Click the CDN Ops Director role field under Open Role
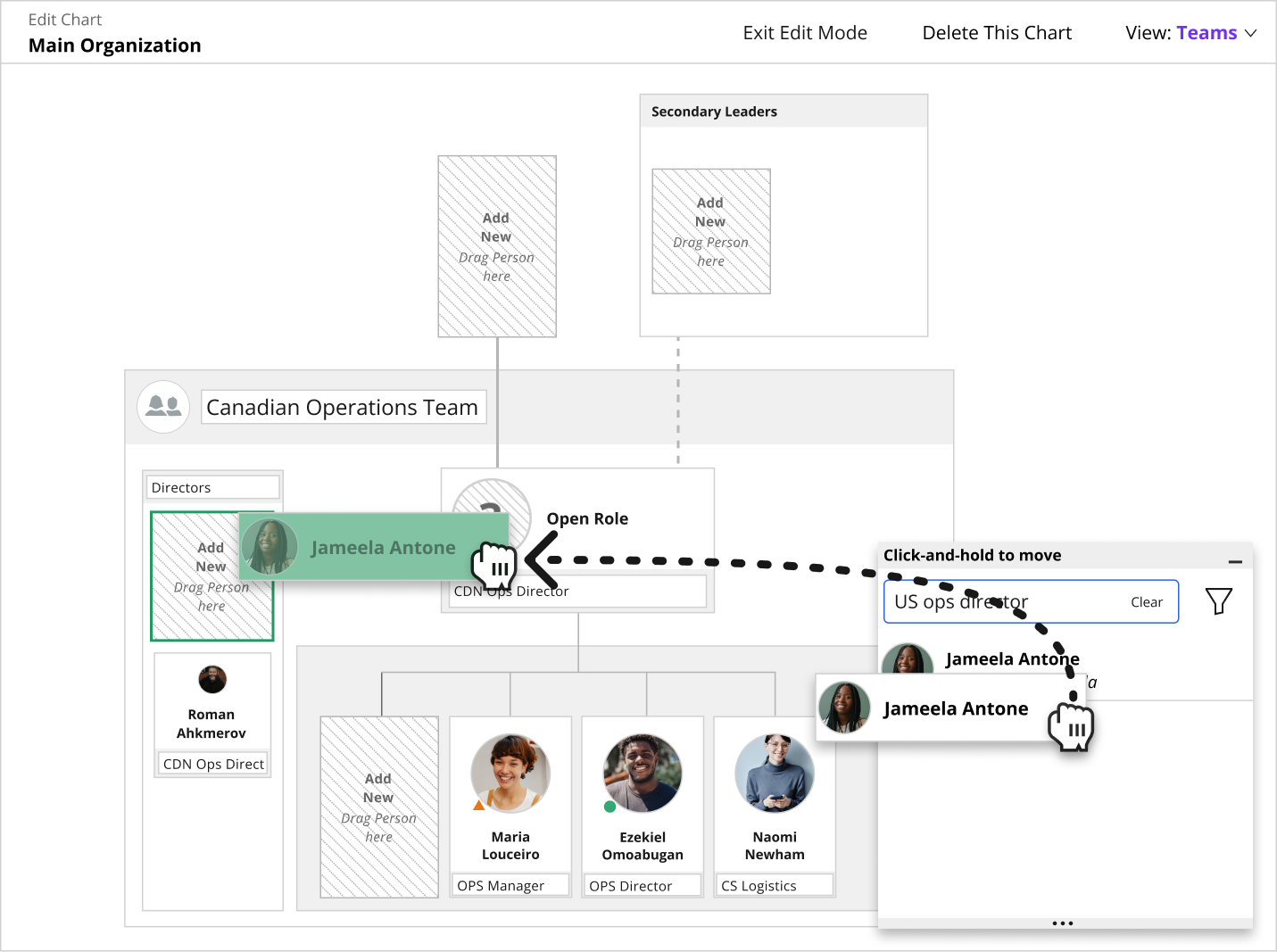The image size is (1277, 952). [577, 591]
